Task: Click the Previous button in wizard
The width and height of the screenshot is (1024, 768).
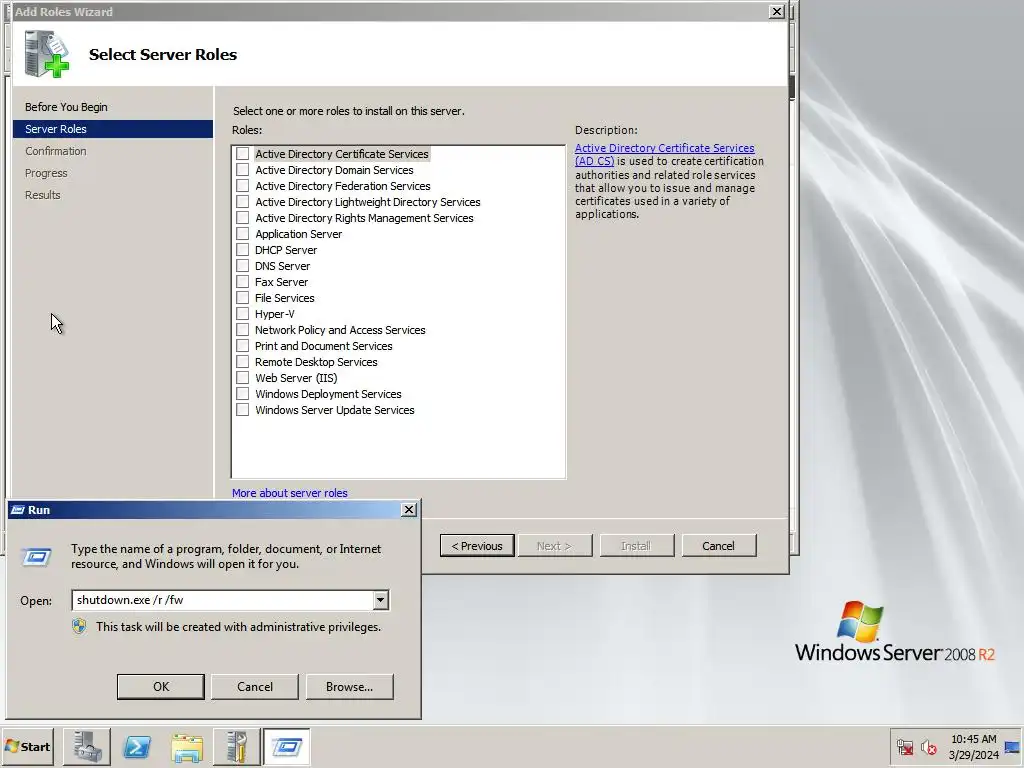Action: [477, 546]
